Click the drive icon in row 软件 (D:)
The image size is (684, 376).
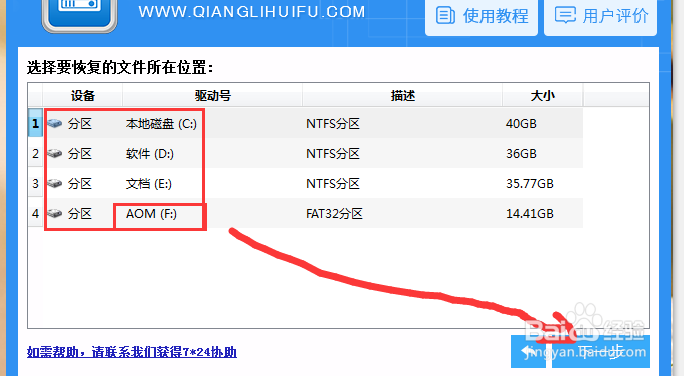55,154
